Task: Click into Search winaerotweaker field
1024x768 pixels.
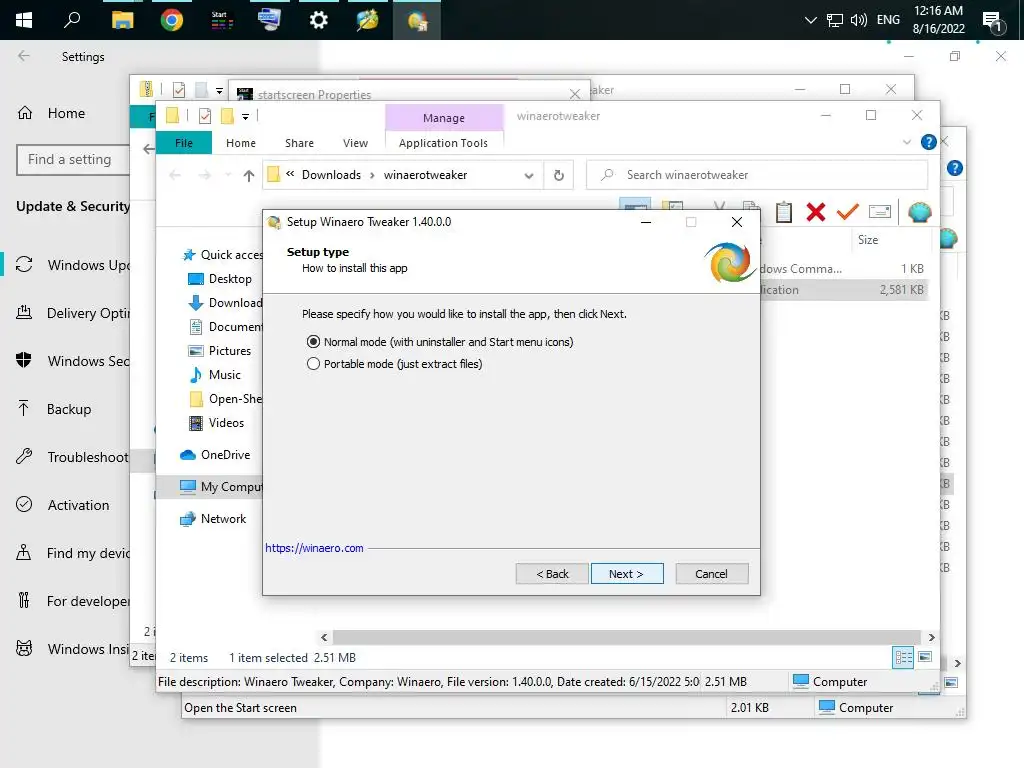Action: click(x=758, y=175)
